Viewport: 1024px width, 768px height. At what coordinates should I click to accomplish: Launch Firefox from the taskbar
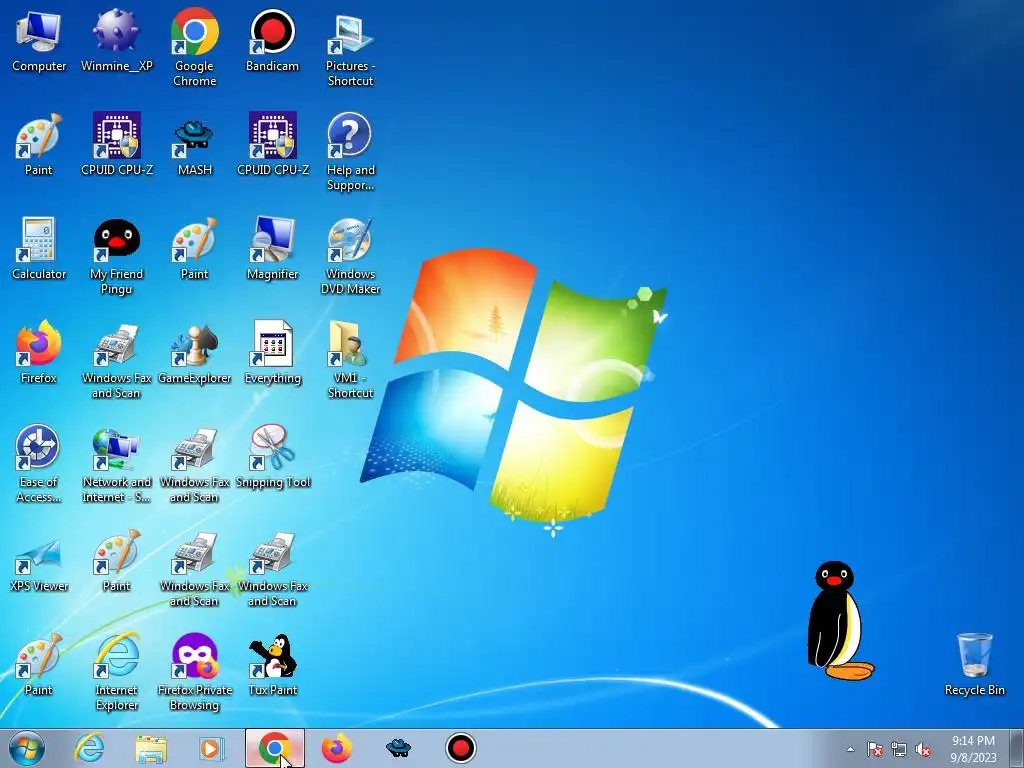click(337, 748)
